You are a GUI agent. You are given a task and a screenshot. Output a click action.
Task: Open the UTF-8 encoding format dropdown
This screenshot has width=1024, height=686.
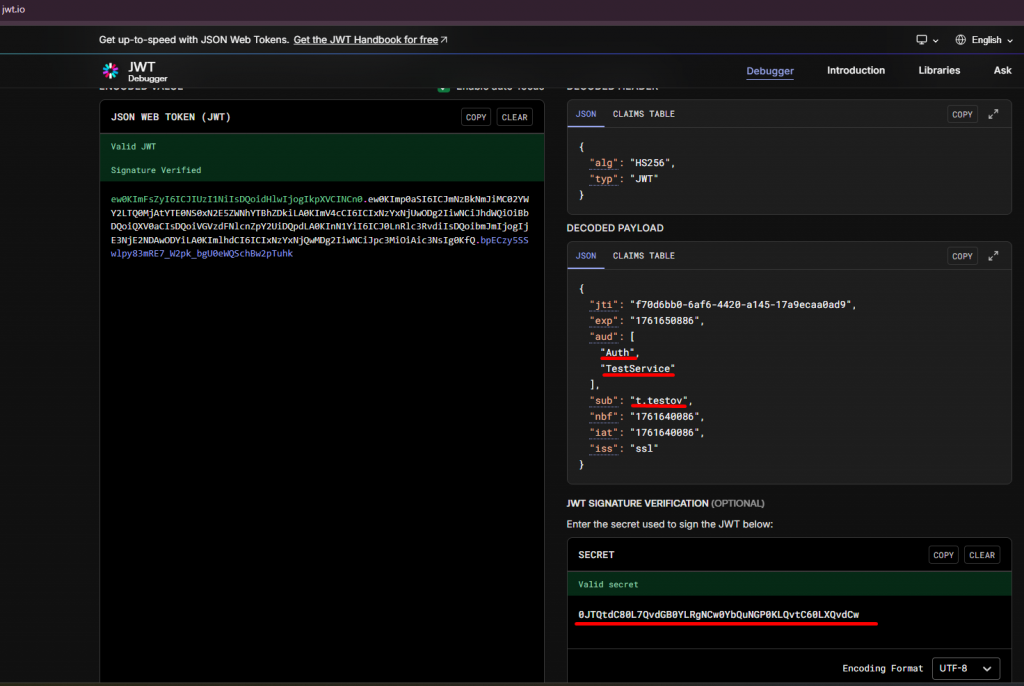pos(965,668)
